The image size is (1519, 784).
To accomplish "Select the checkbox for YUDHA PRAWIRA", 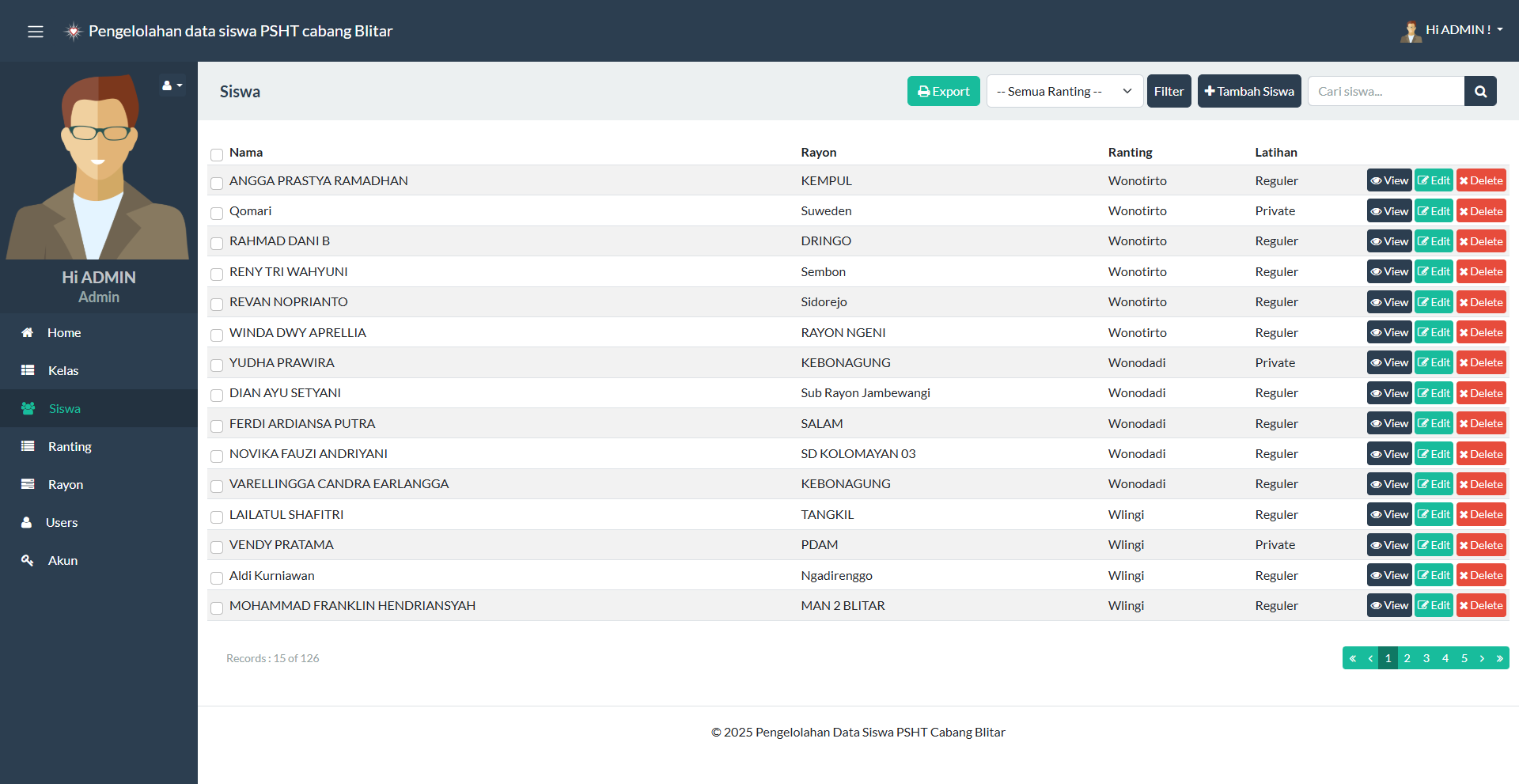I will coord(217,365).
